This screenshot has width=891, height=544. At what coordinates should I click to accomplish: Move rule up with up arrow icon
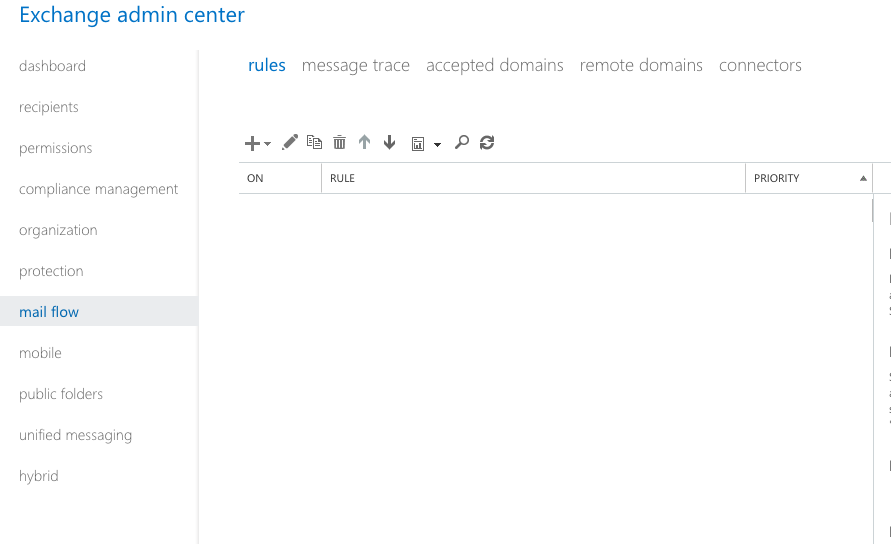click(364, 142)
